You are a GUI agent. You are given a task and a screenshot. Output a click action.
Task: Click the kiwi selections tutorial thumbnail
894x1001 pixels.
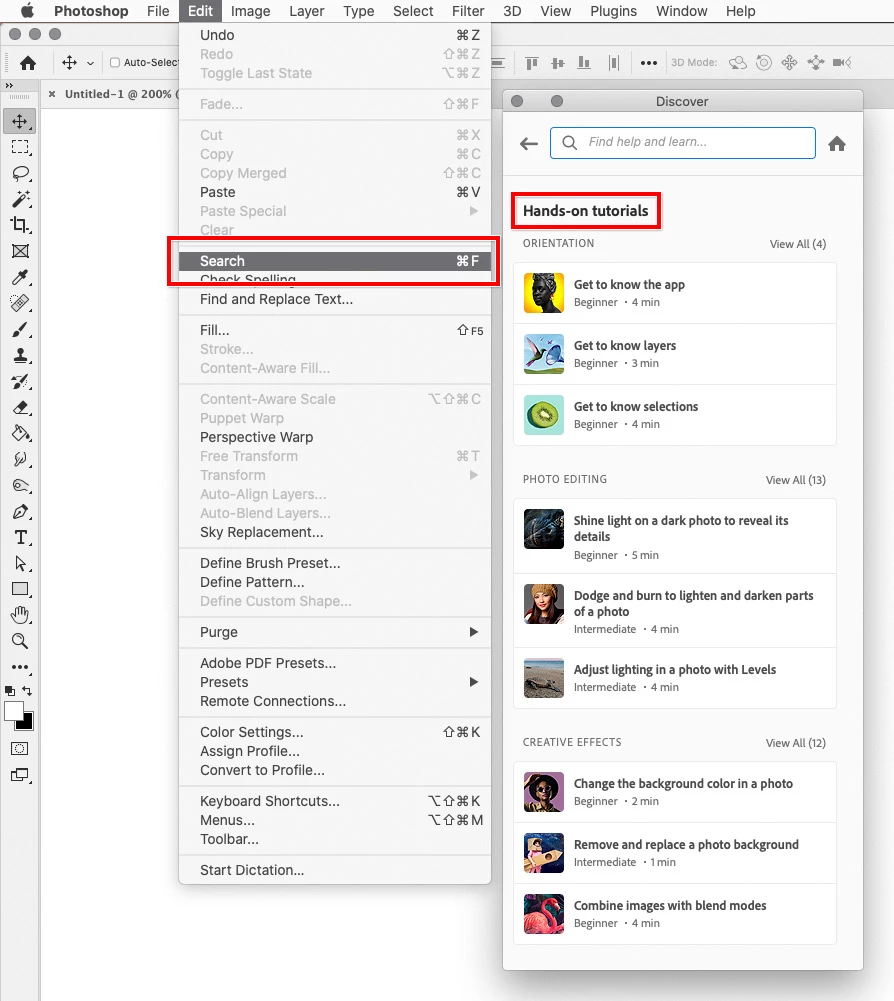pyautogui.click(x=543, y=415)
